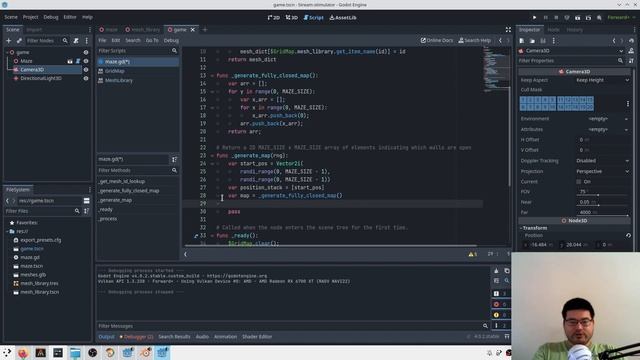Screen dimensions: 640x360
Task: Open Scene dock options three-dot menu
Action: (x=86, y=41)
